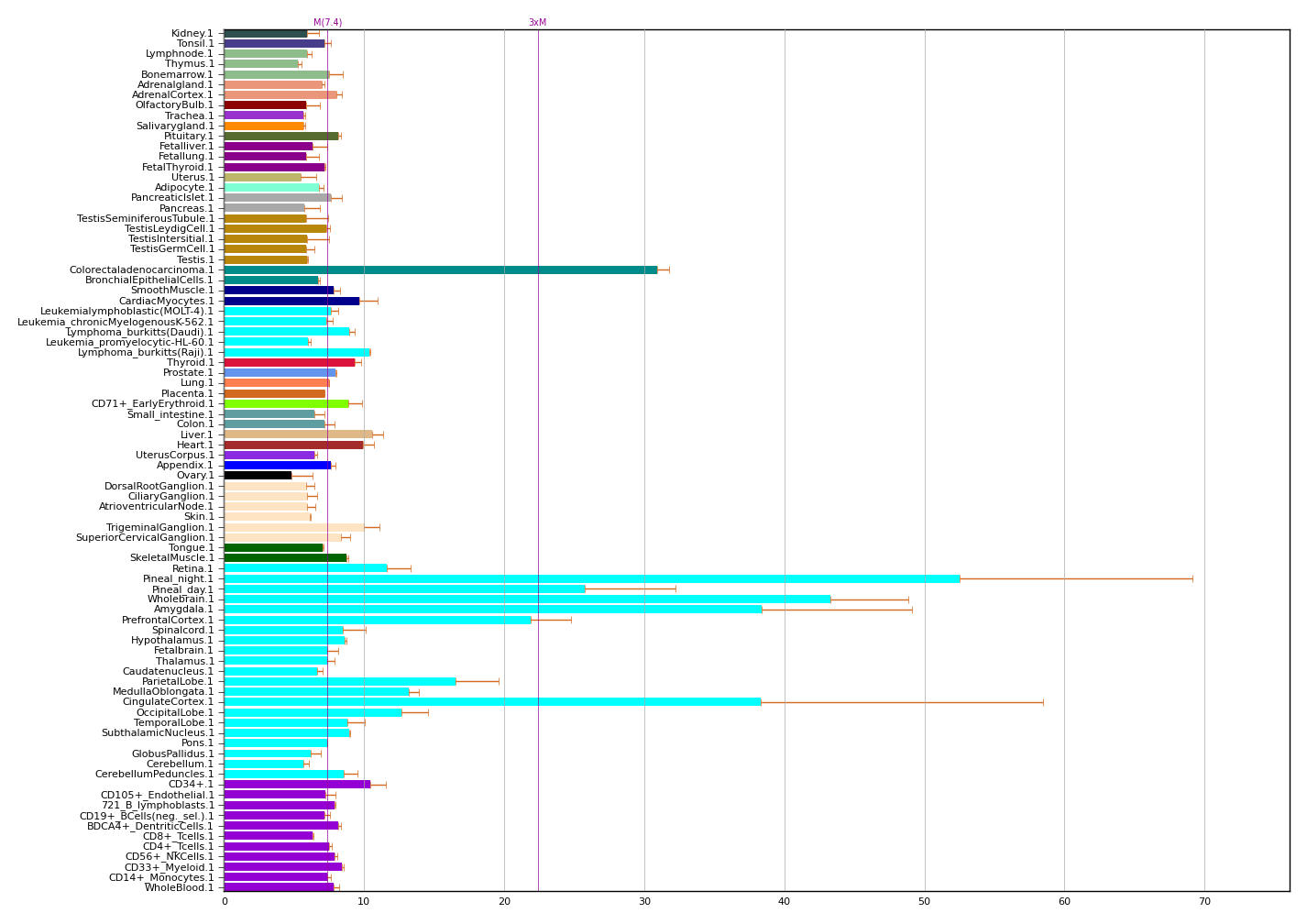Viewport: 1307px width, 924px height.
Task: Click the teal Colorectaladenocarcinoma.1 bar
Action: 440,269
